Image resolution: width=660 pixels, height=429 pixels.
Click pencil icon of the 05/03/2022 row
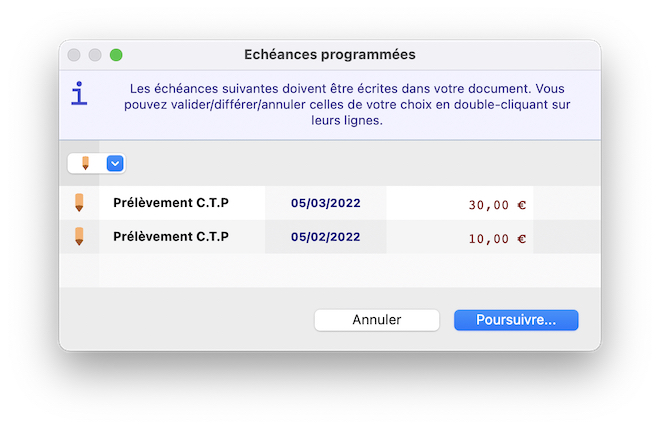click(79, 203)
